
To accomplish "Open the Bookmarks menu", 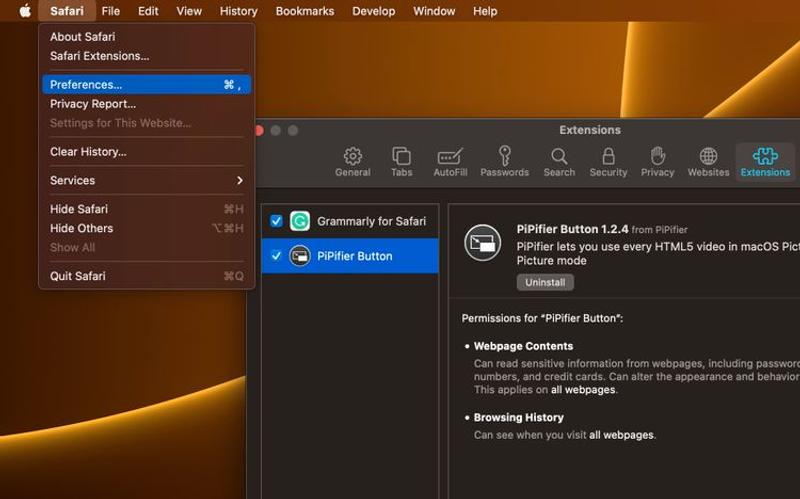I will click(x=305, y=11).
